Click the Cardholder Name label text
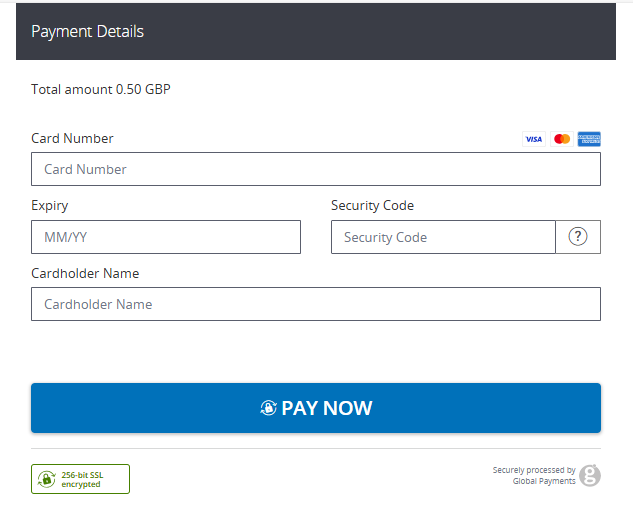633x513 pixels. click(85, 273)
